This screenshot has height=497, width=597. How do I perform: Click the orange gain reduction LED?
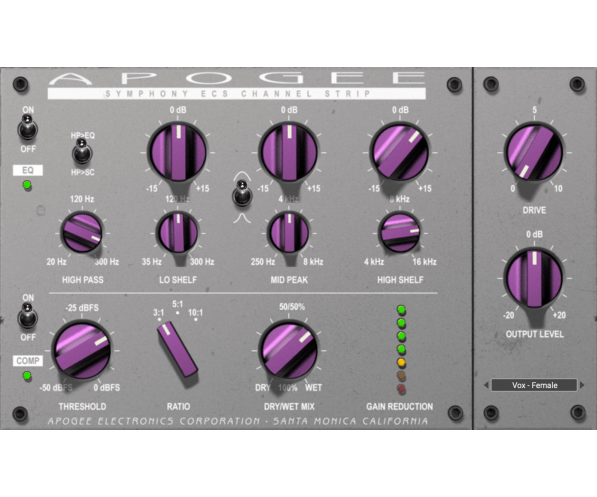[401, 362]
